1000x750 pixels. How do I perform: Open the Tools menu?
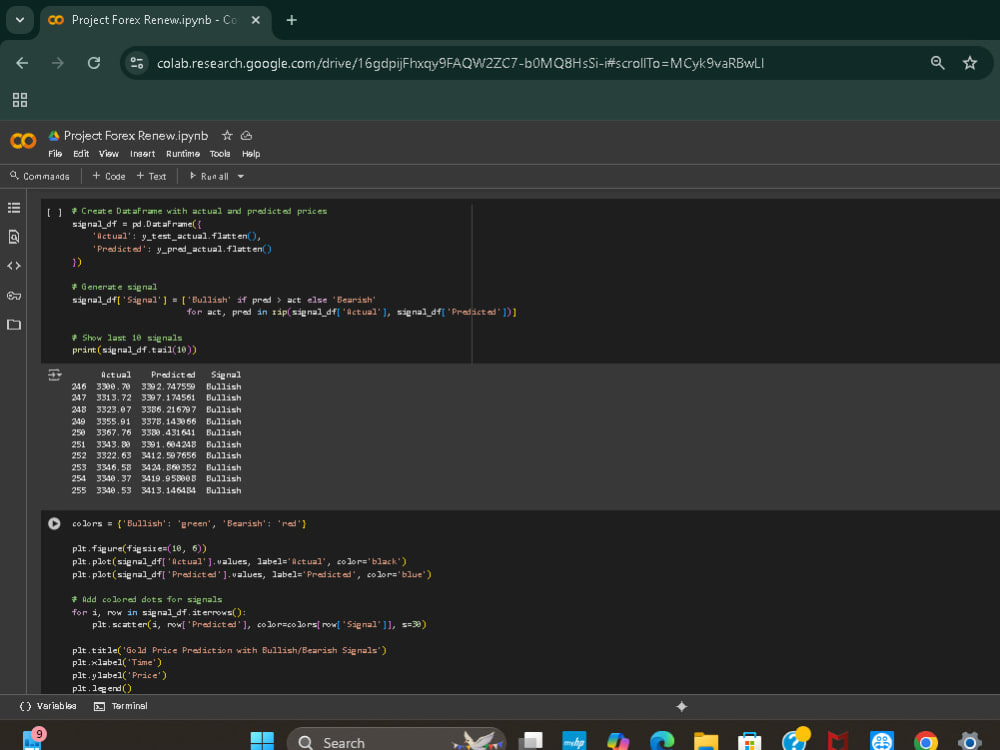pyautogui.click(x=220, y=154)
